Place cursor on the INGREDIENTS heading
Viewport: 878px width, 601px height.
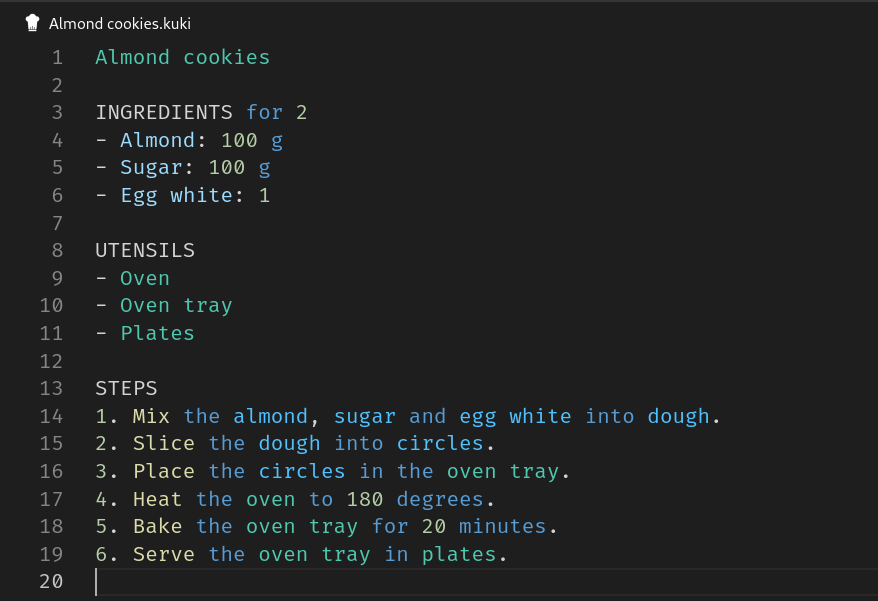(x=163, y=112)
